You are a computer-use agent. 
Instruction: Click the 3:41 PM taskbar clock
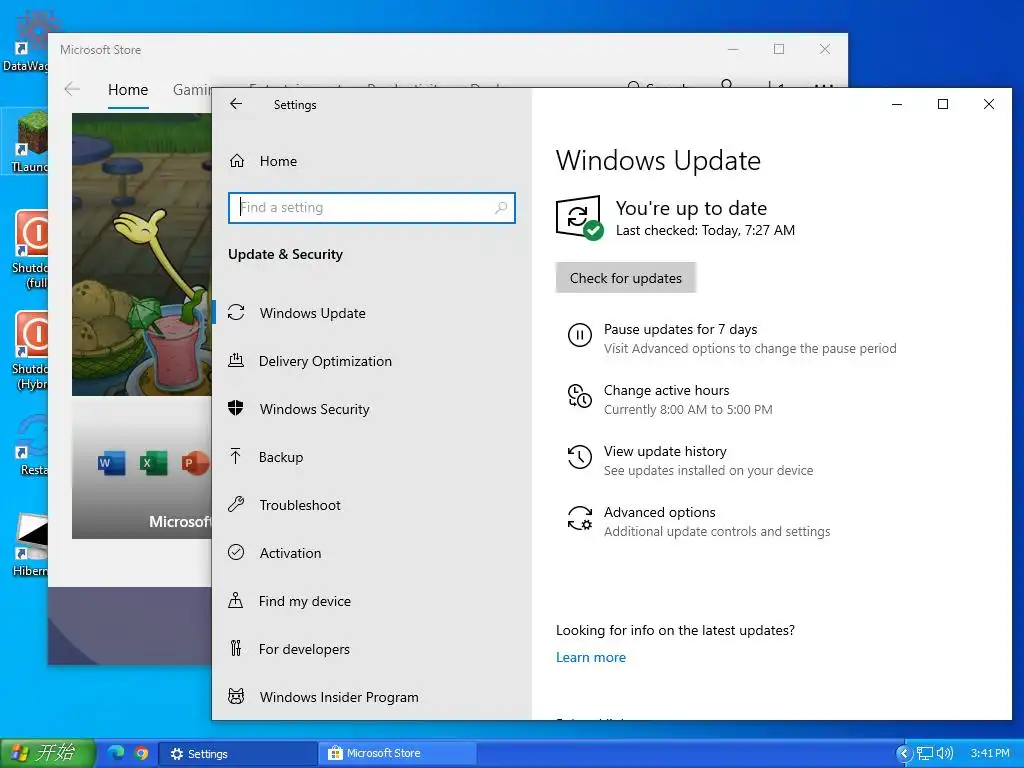coord(990,754)
